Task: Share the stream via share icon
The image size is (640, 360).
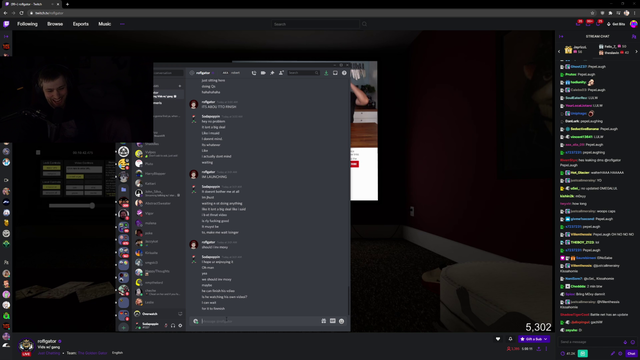Action: point(539,349)
